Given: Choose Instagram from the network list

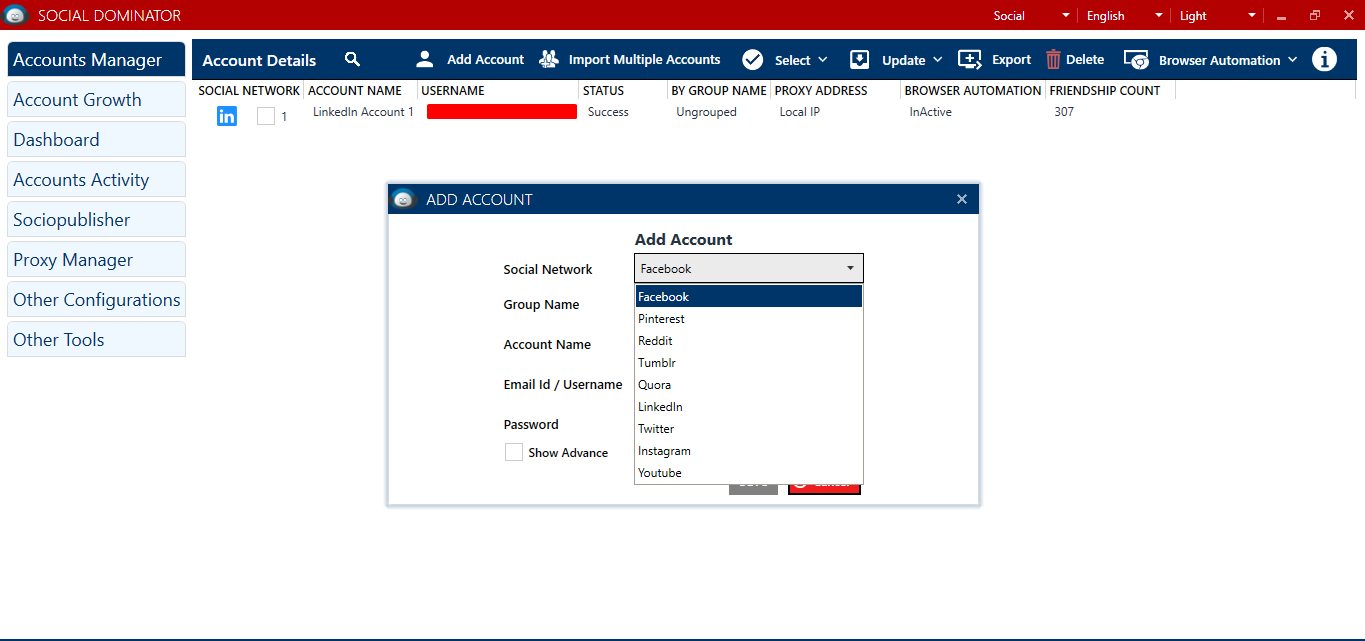Looking at the screenshot, I should coord(749,450).
